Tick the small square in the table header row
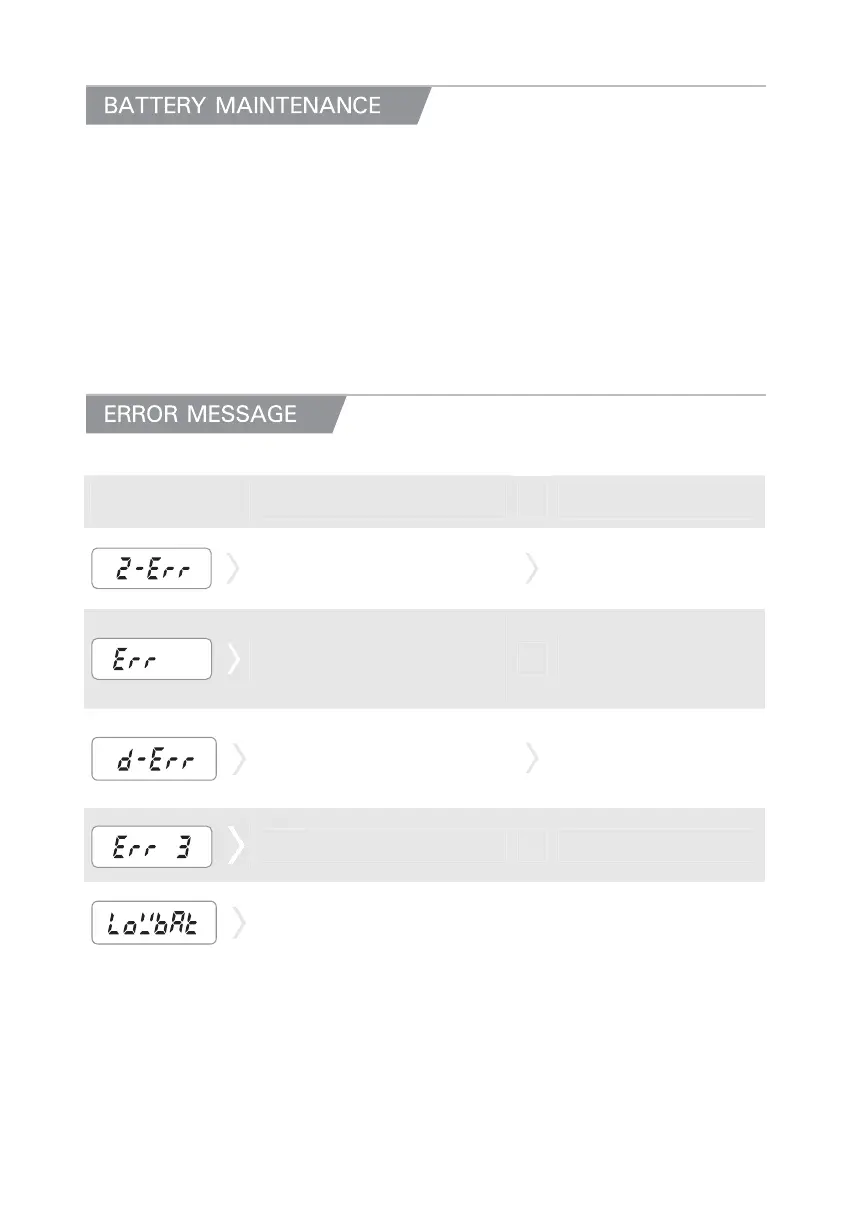850x1218 pixels. pyautogui.click(x=532, y=500)
